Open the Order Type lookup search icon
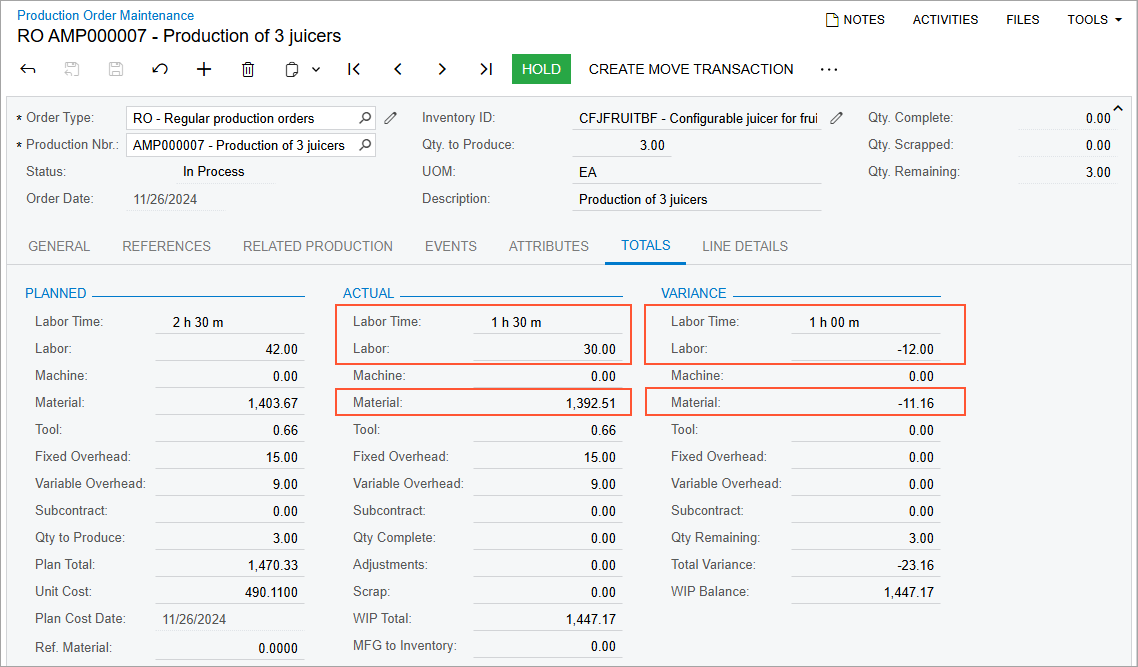 [366, 118]
